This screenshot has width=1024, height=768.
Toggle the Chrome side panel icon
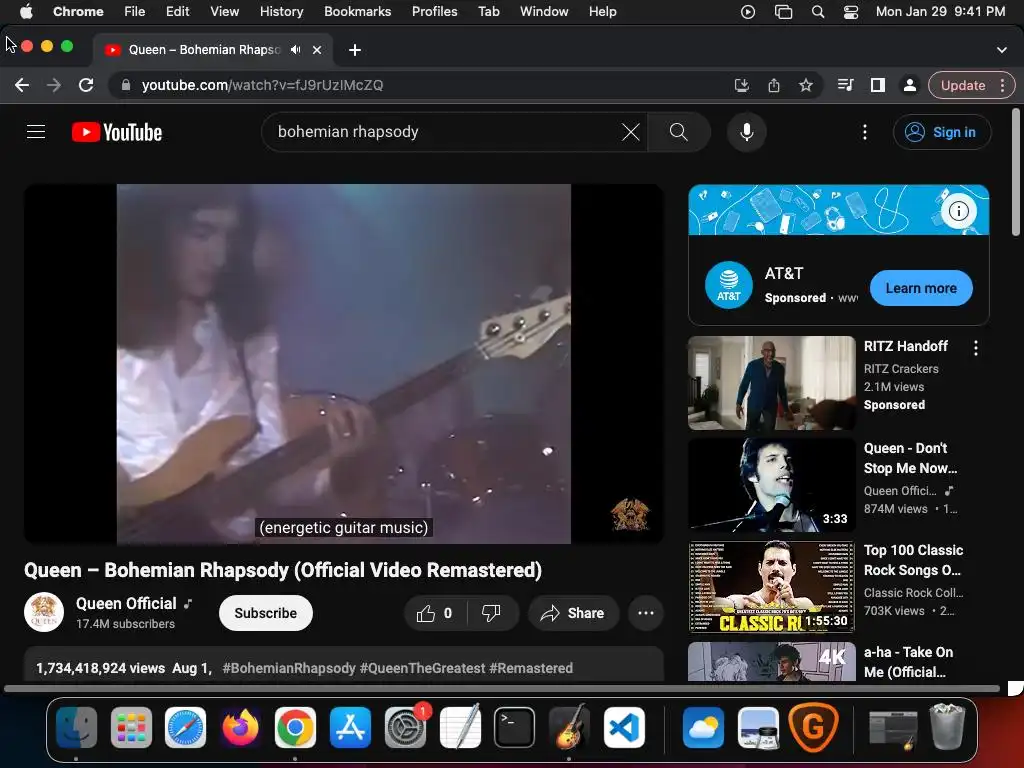click(878, 85)
